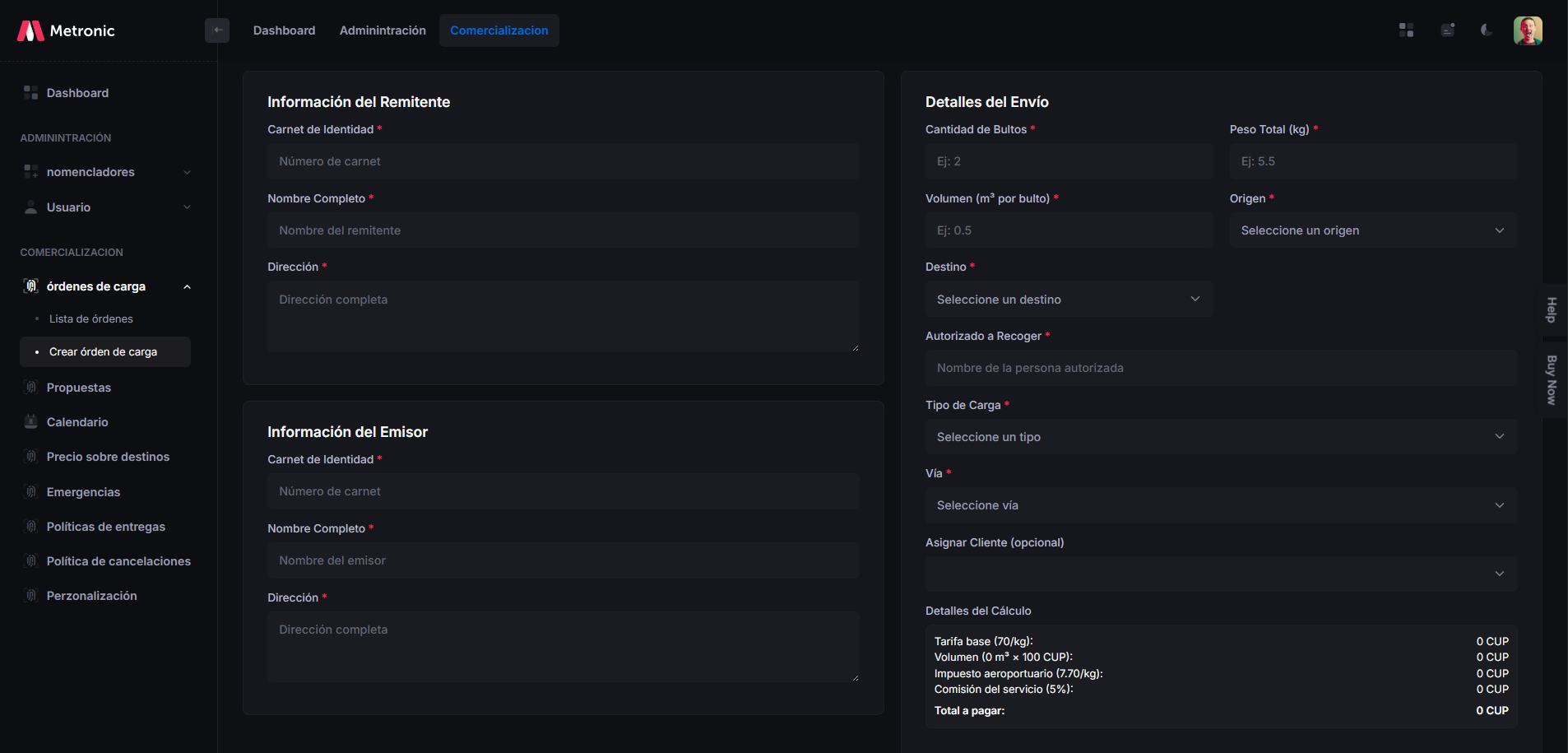The image size is (1568, 753).
Task: Open the apps grid icon in header
Action: (1406, 30)
